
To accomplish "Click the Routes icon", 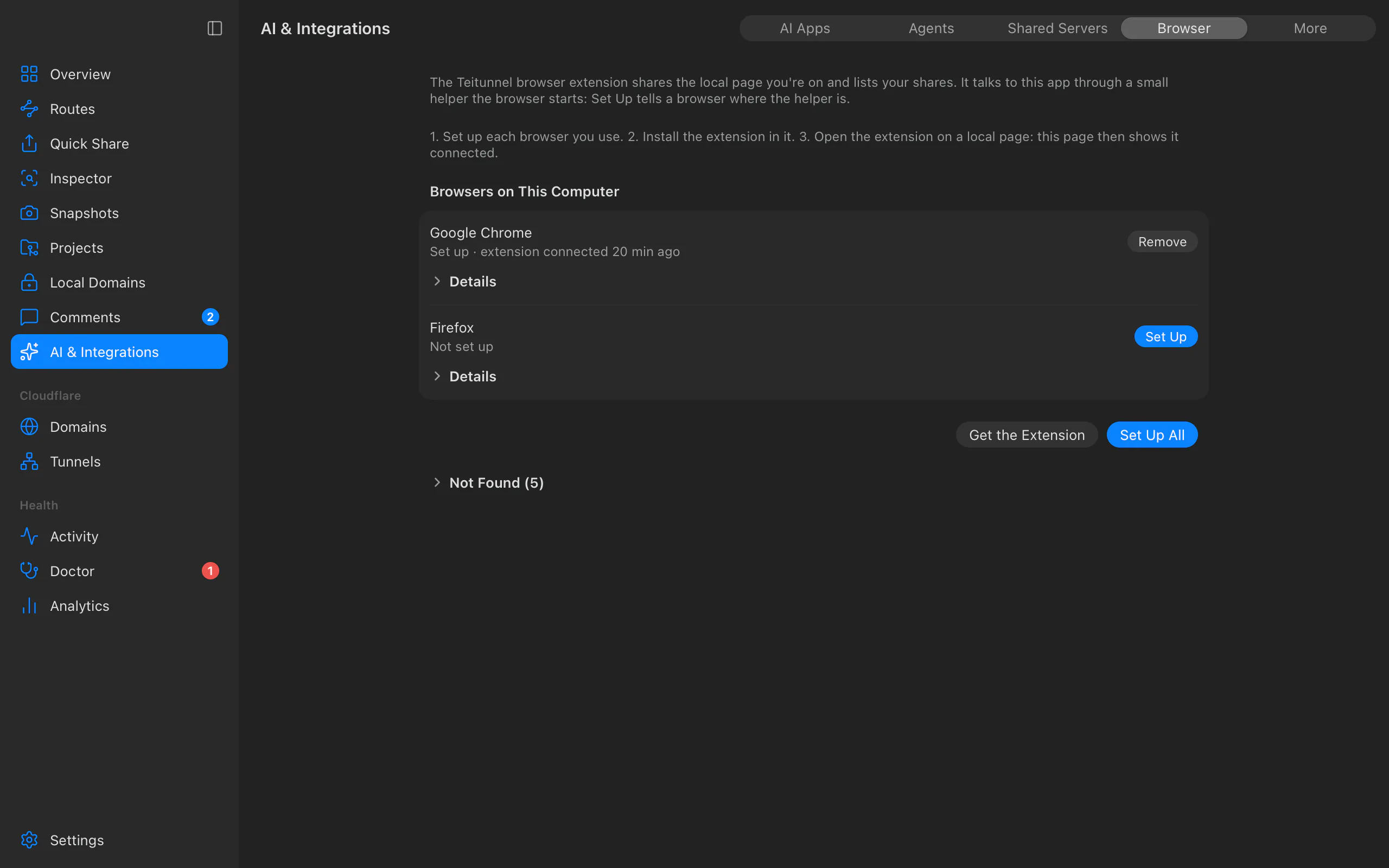I will tap(29, 109).
